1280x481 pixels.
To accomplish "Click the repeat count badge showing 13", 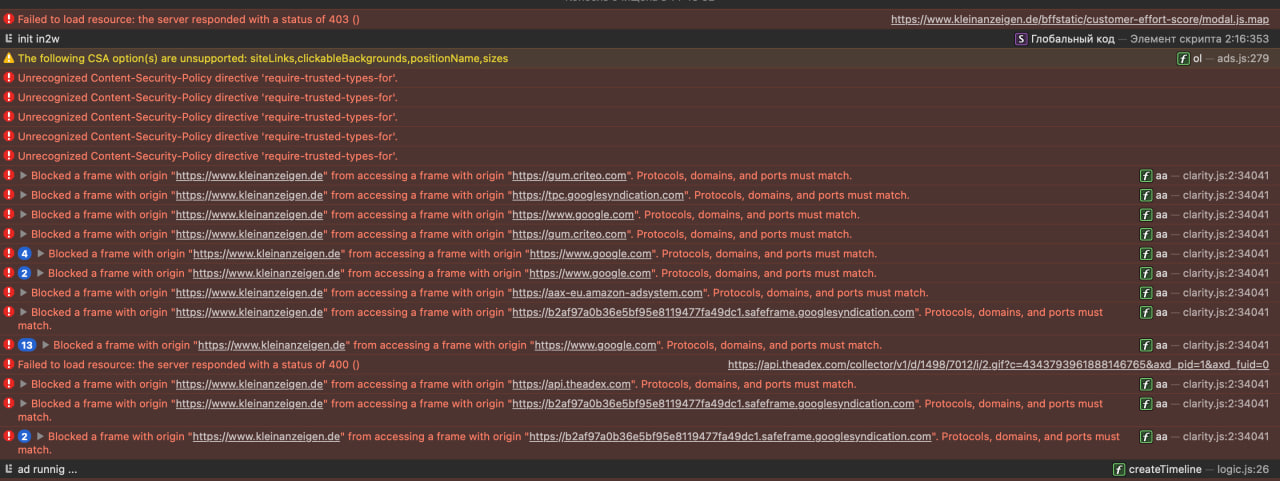I will (x=28, y=345).
